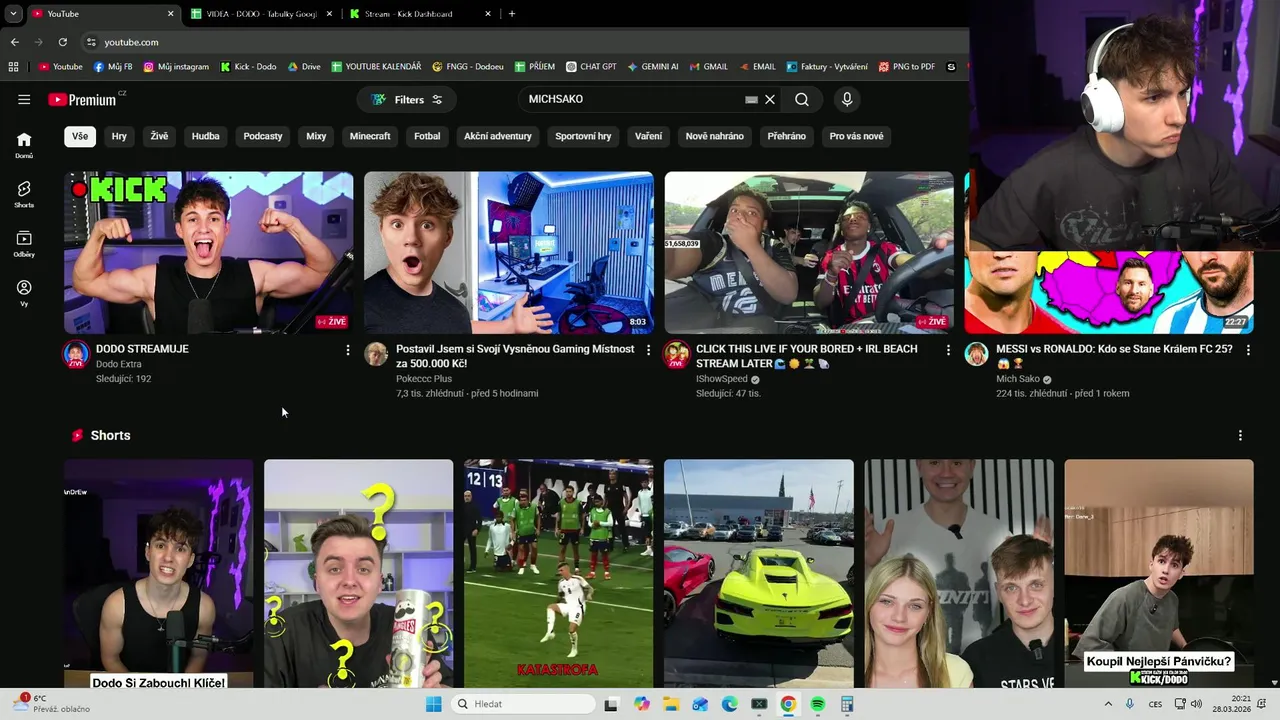Open DODO STREAMUJE video thumbnail

pyautogui.click(x=208, y=252)
